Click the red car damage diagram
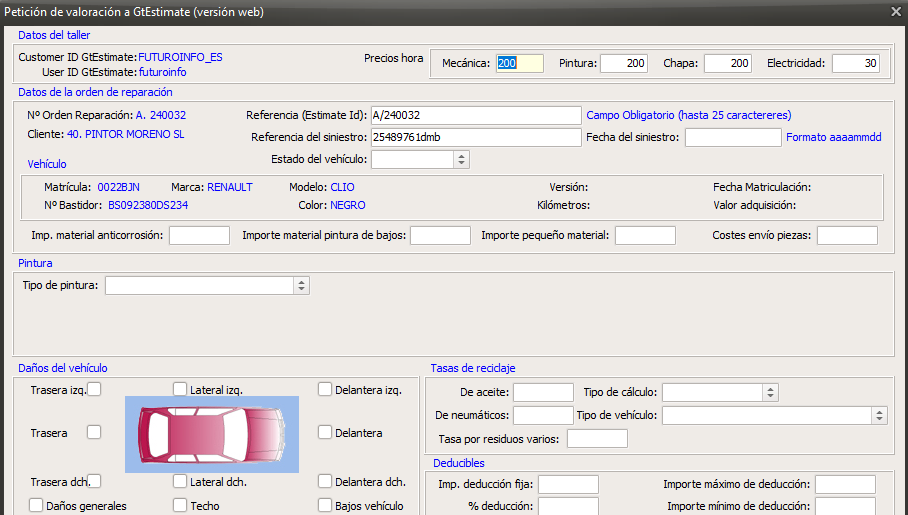Image resolution: width=908 pixels, height=515 pixels. (x=212, y=434)
